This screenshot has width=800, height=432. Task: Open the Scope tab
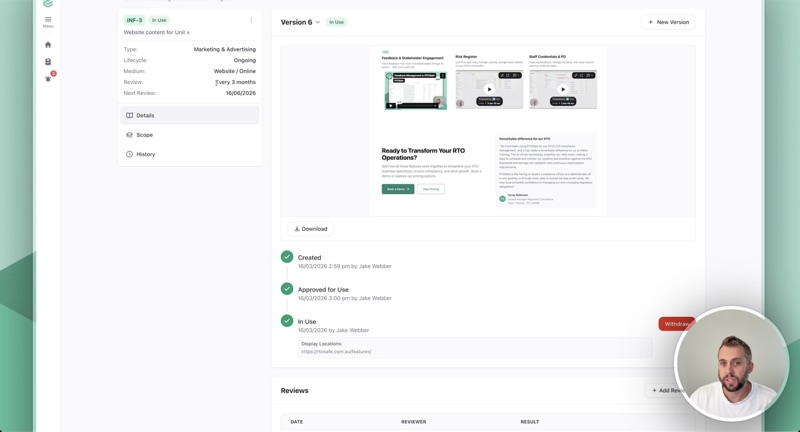(x=189, y=135)
